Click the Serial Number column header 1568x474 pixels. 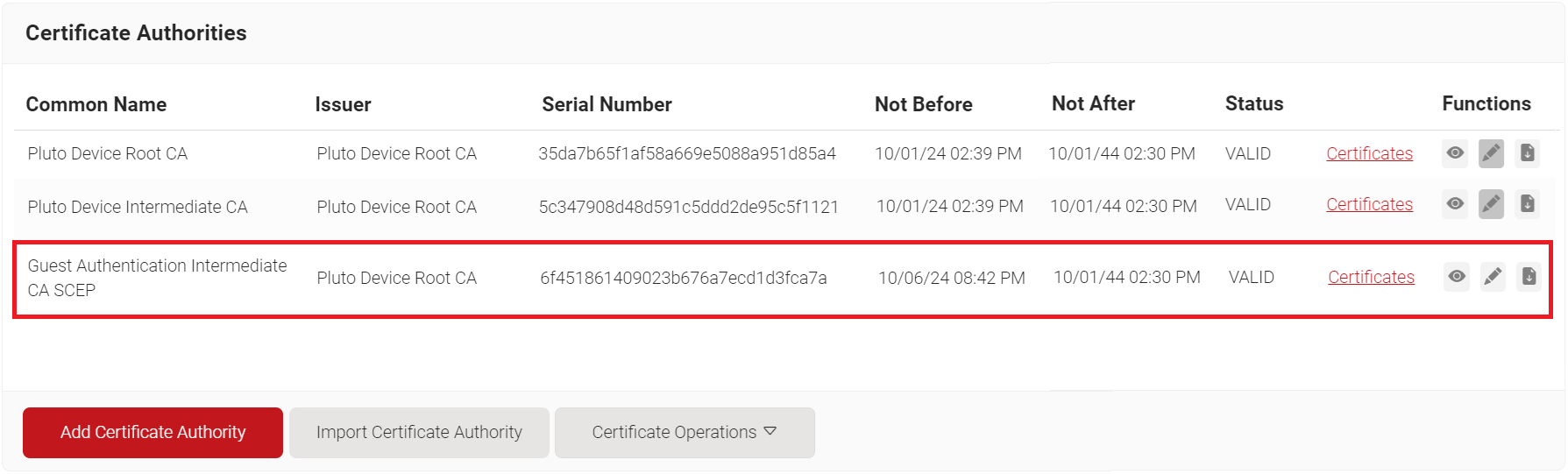point(607,104)
